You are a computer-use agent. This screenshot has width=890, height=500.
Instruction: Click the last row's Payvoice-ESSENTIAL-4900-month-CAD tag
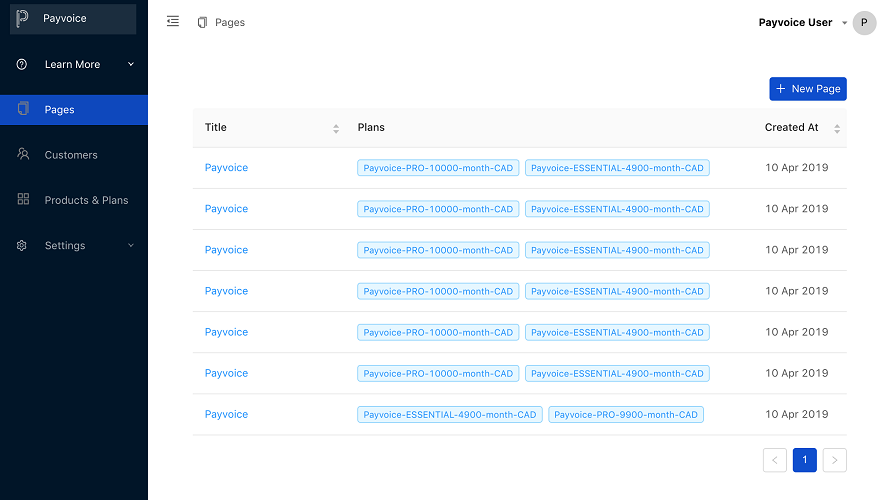(x=450, y=414)
